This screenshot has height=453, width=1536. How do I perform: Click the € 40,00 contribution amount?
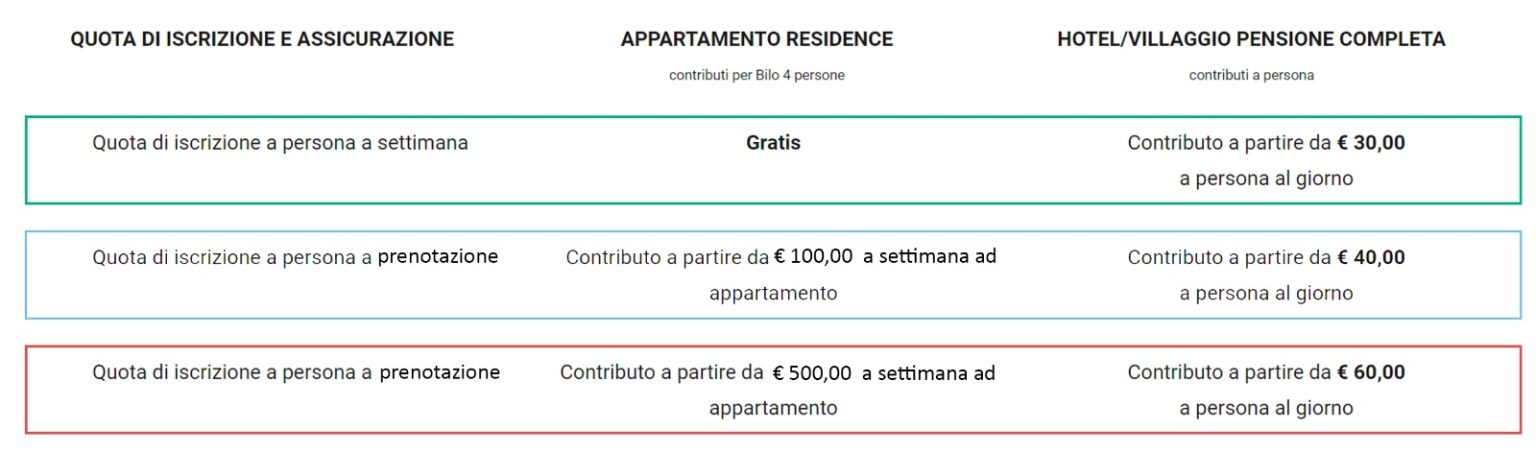tap(1371, 258)
